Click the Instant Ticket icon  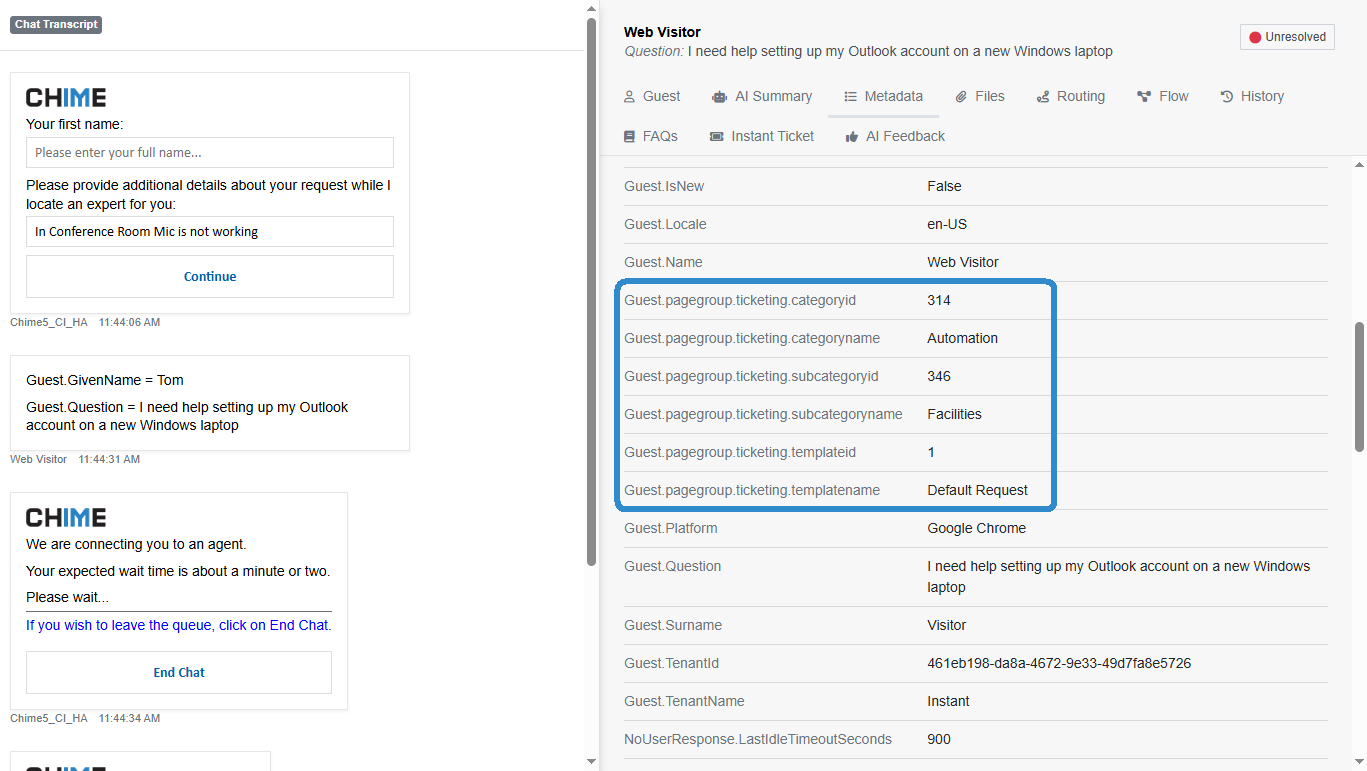(714, 135)
